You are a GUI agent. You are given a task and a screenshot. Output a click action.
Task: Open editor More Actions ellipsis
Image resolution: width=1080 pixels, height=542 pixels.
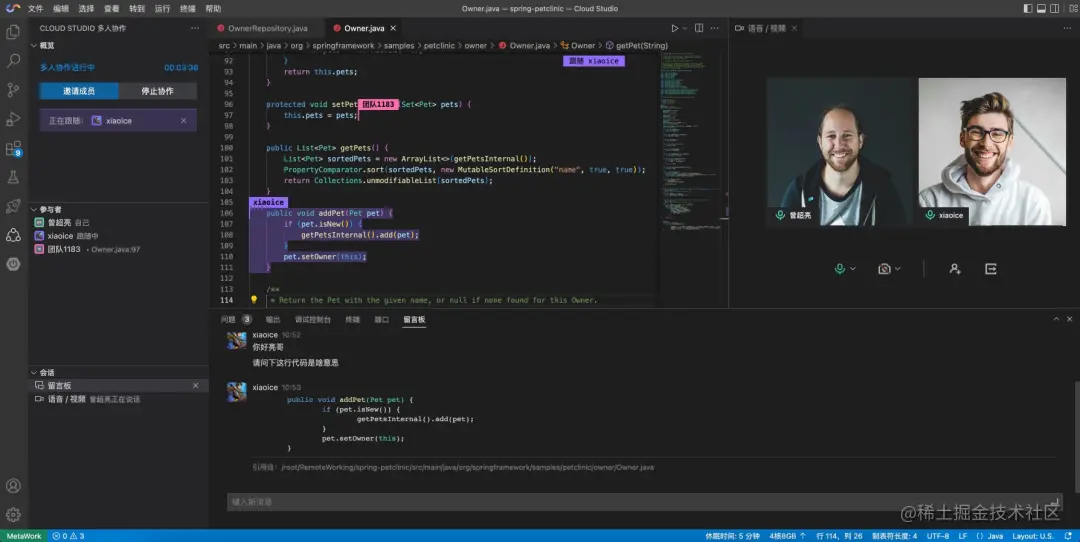click(x=714, y=28)
